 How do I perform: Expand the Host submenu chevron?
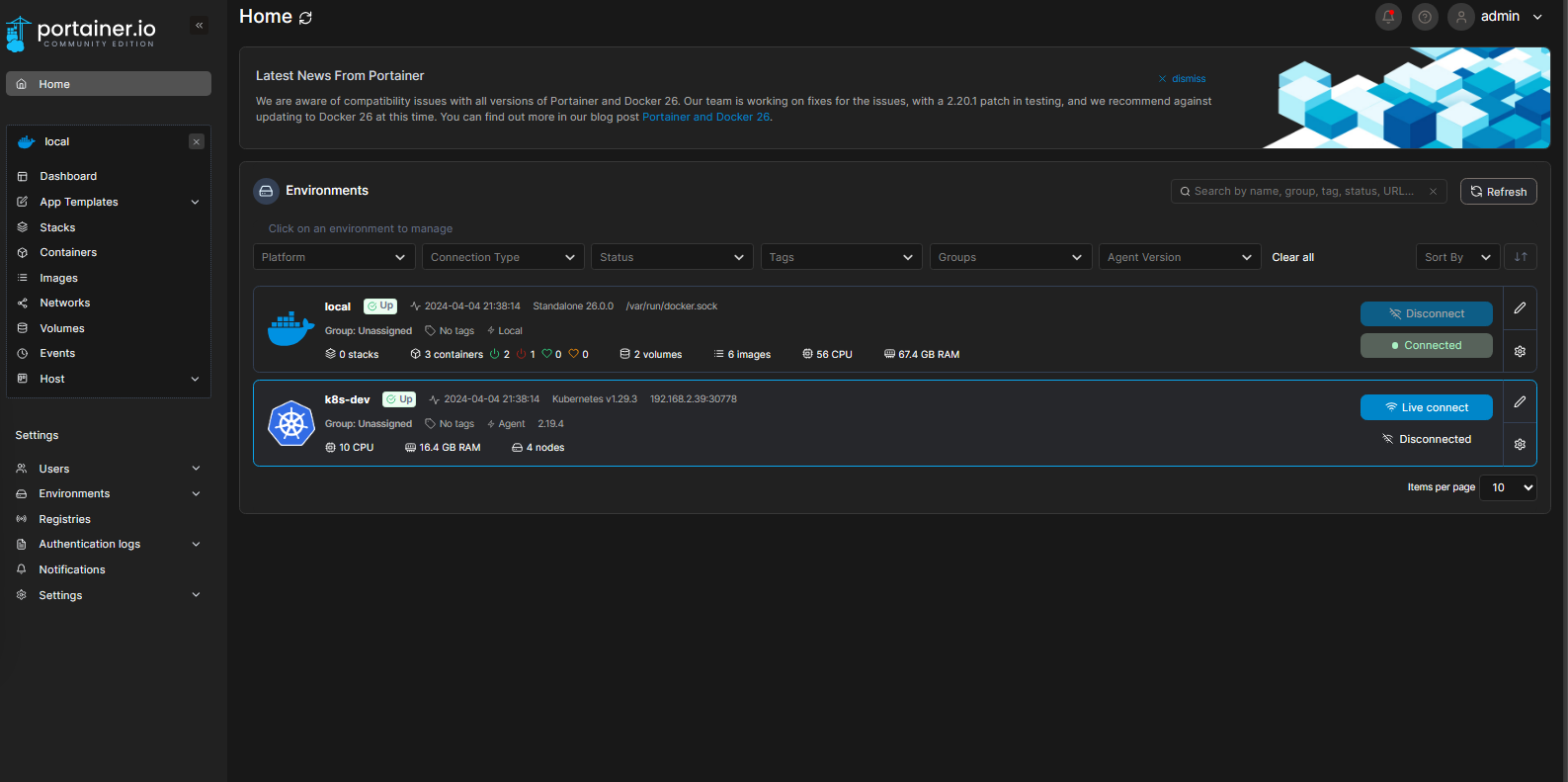click(195, 379)
